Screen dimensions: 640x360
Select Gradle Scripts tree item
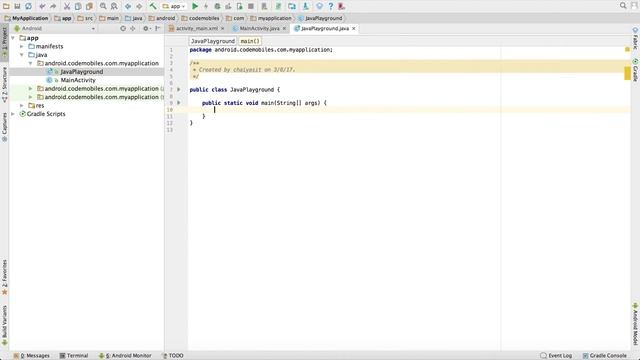pos(46,114)
